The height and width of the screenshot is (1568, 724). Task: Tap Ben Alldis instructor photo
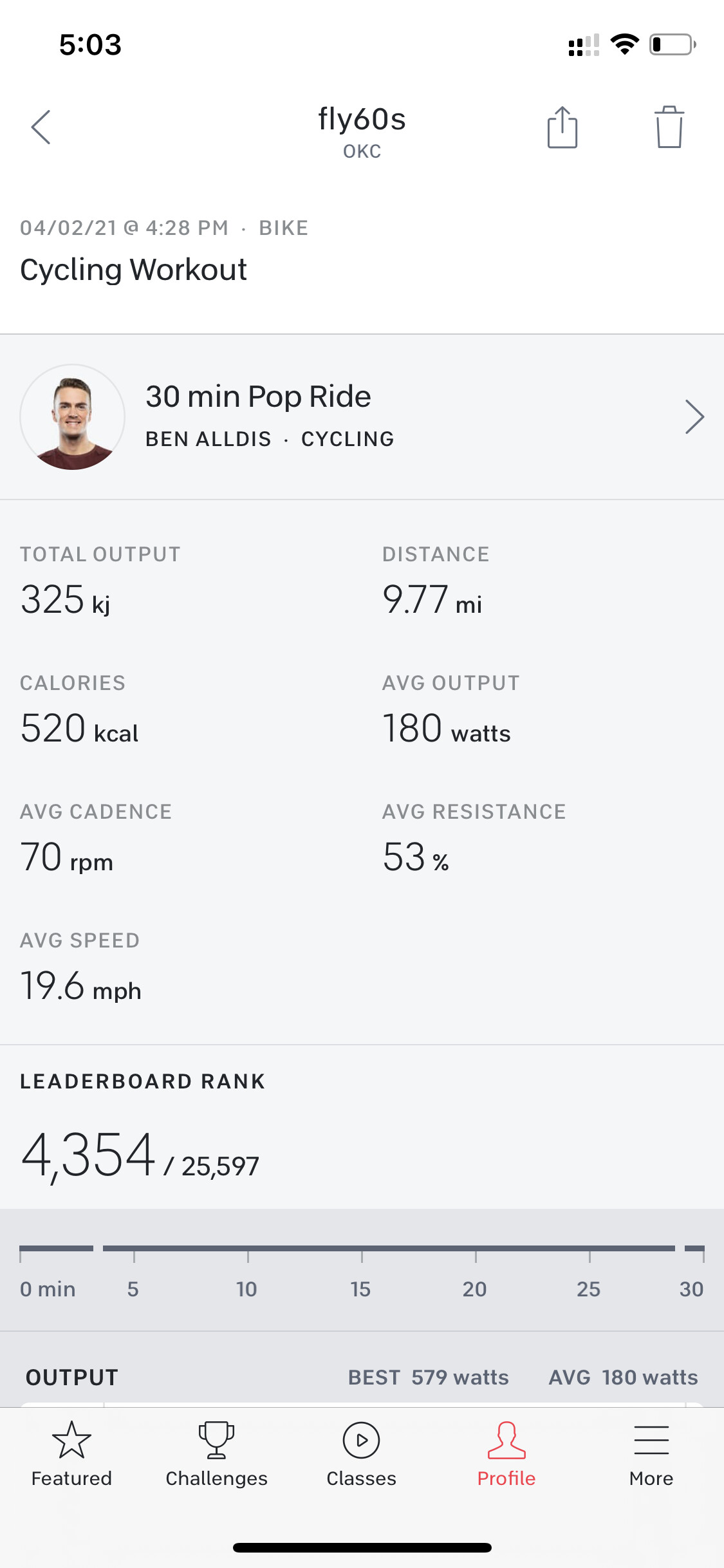(x=73, y=417)
